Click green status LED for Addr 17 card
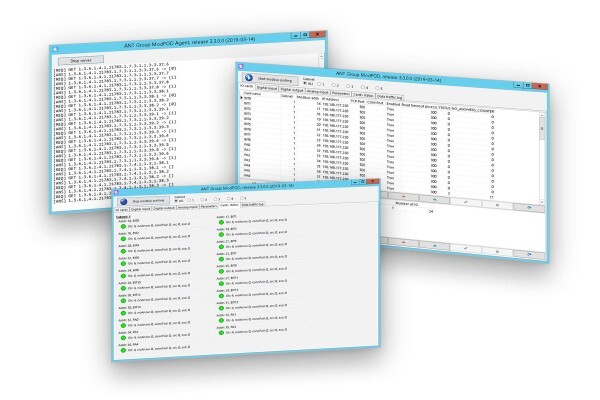The width and height of the screenshot is (600, 400). click(x=221, y=222)
